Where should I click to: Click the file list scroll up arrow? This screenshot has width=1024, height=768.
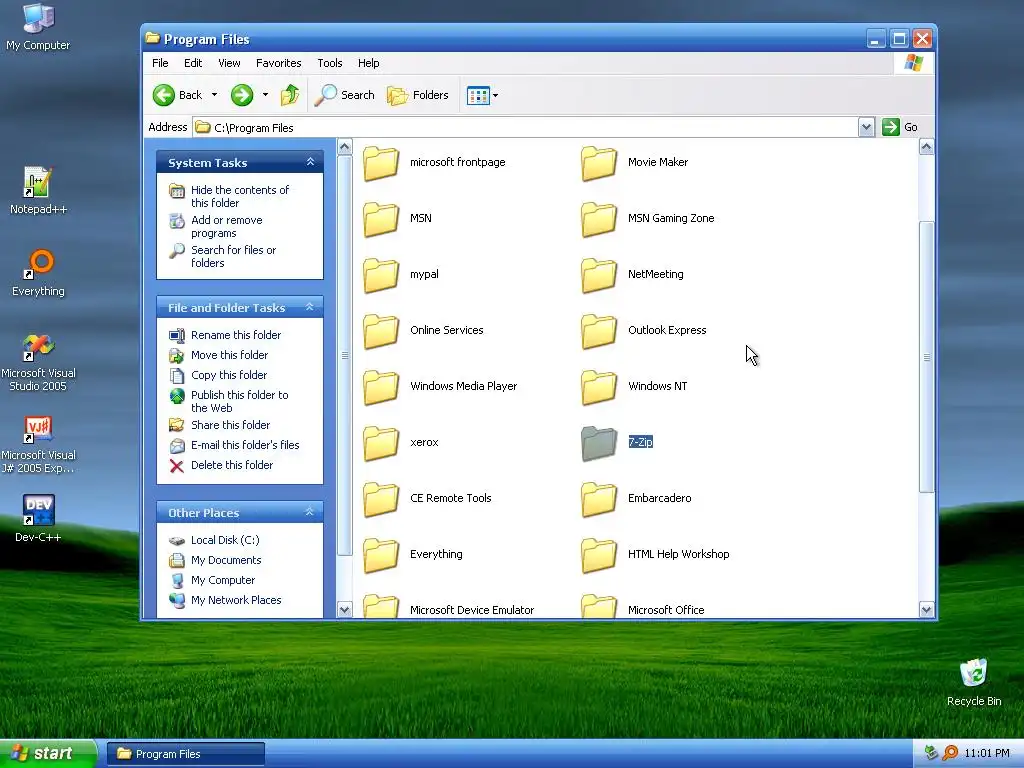926,147
